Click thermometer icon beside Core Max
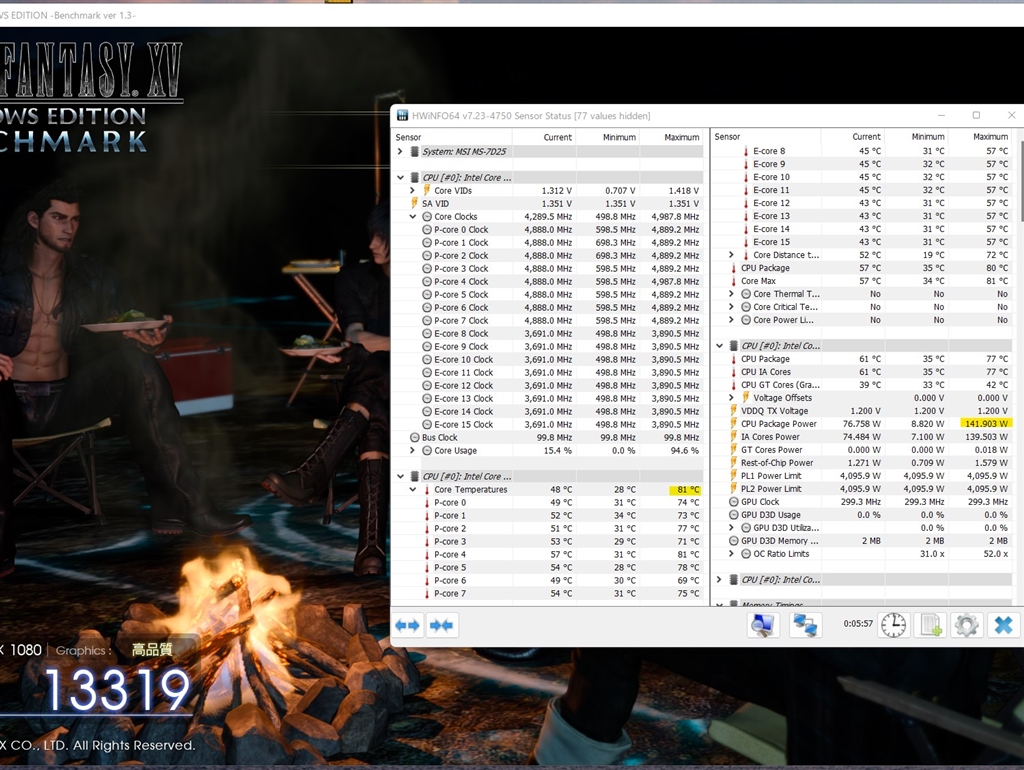Screen dimensions: 1024x770 [x=733, y=281]
